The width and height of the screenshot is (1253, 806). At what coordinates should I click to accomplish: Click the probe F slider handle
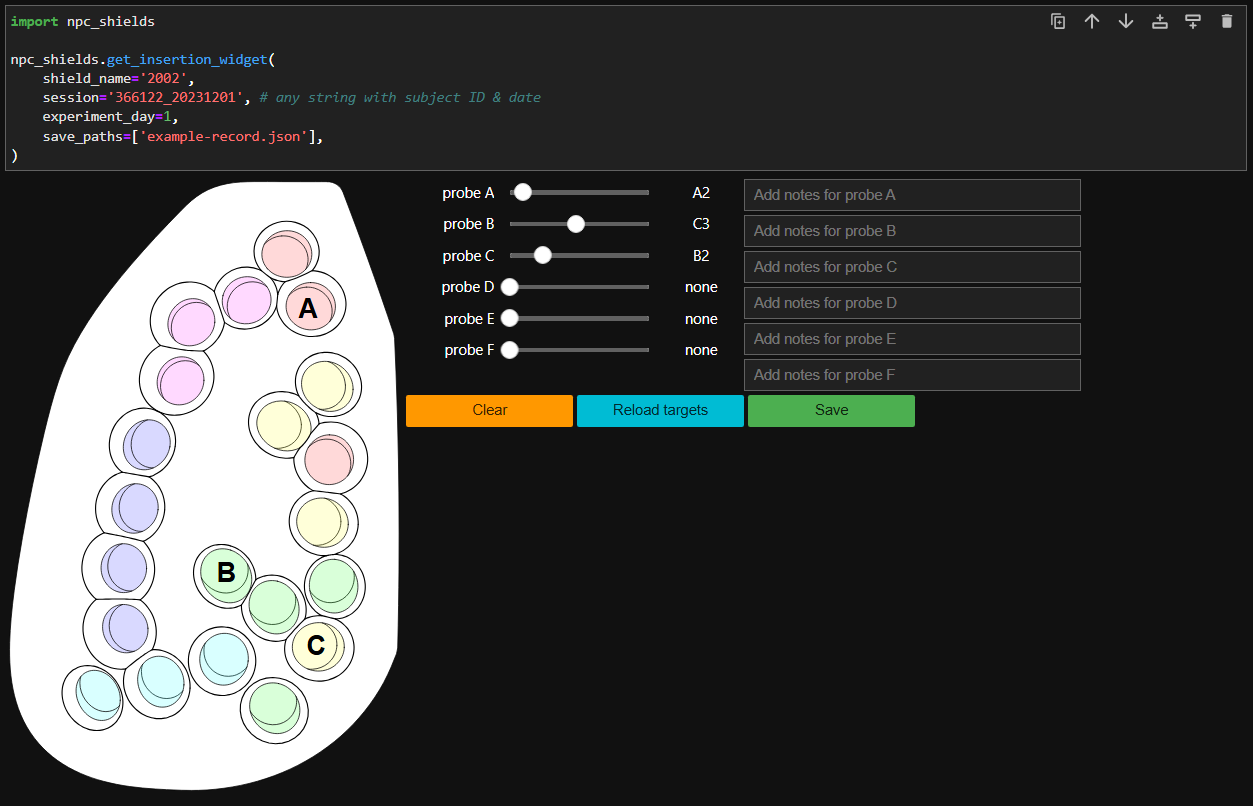tap(510, 350)
